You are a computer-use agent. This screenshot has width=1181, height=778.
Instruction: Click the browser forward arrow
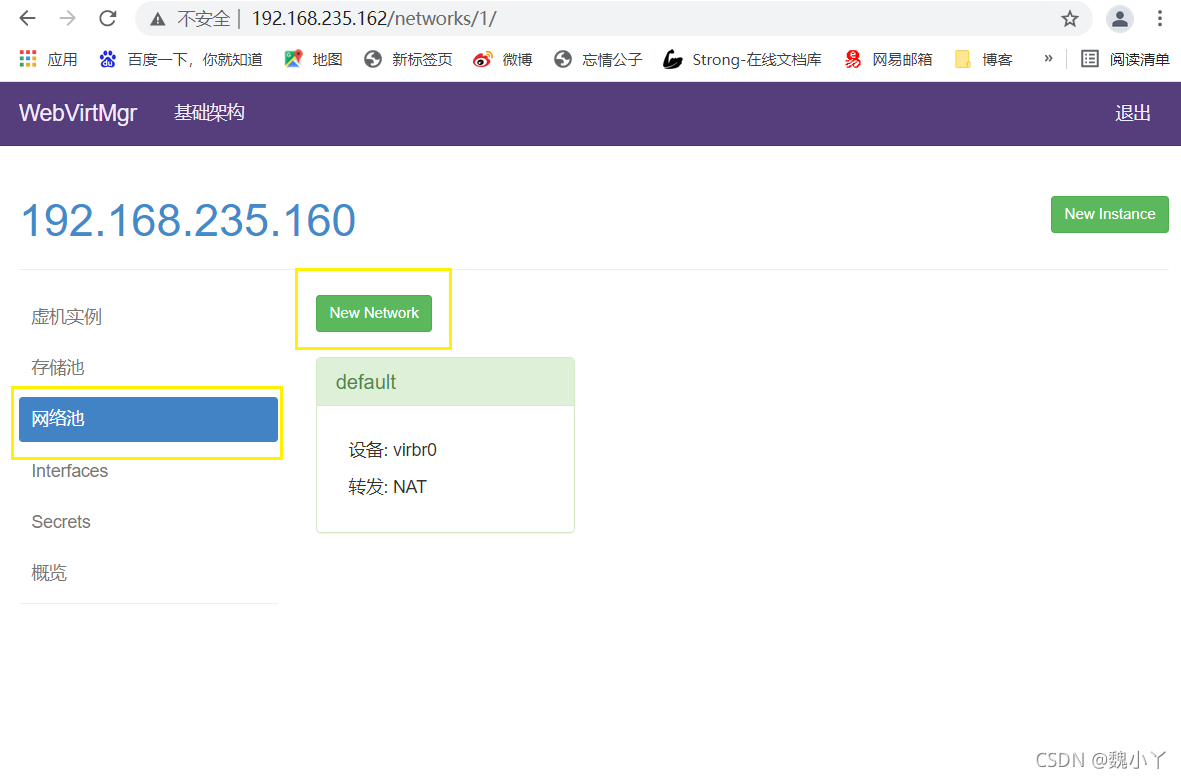pyautogui.click(x=68, y=18)
